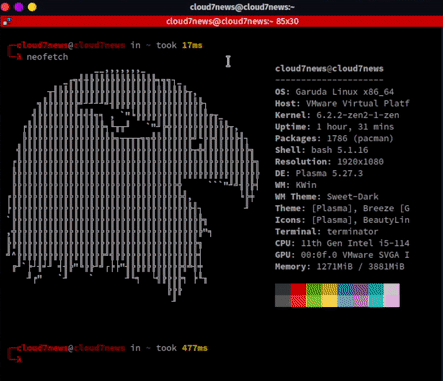Pick the bottom-row bright cyan swatch

[x=376, y=301]
